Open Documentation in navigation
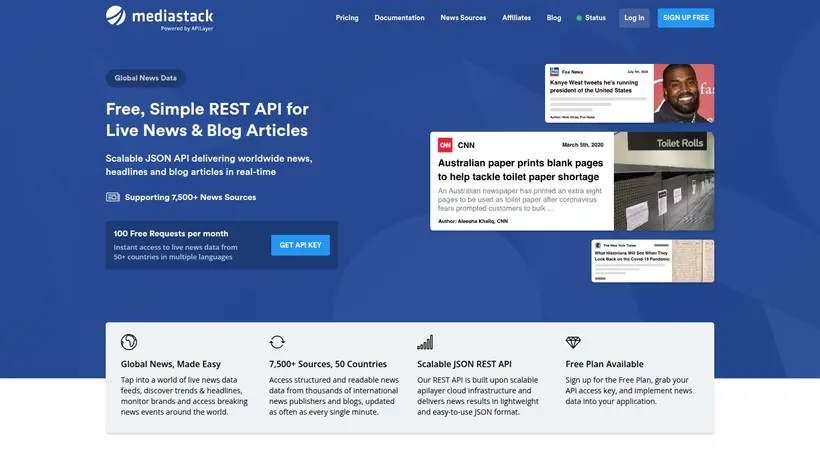 click(x=399, y=18)
